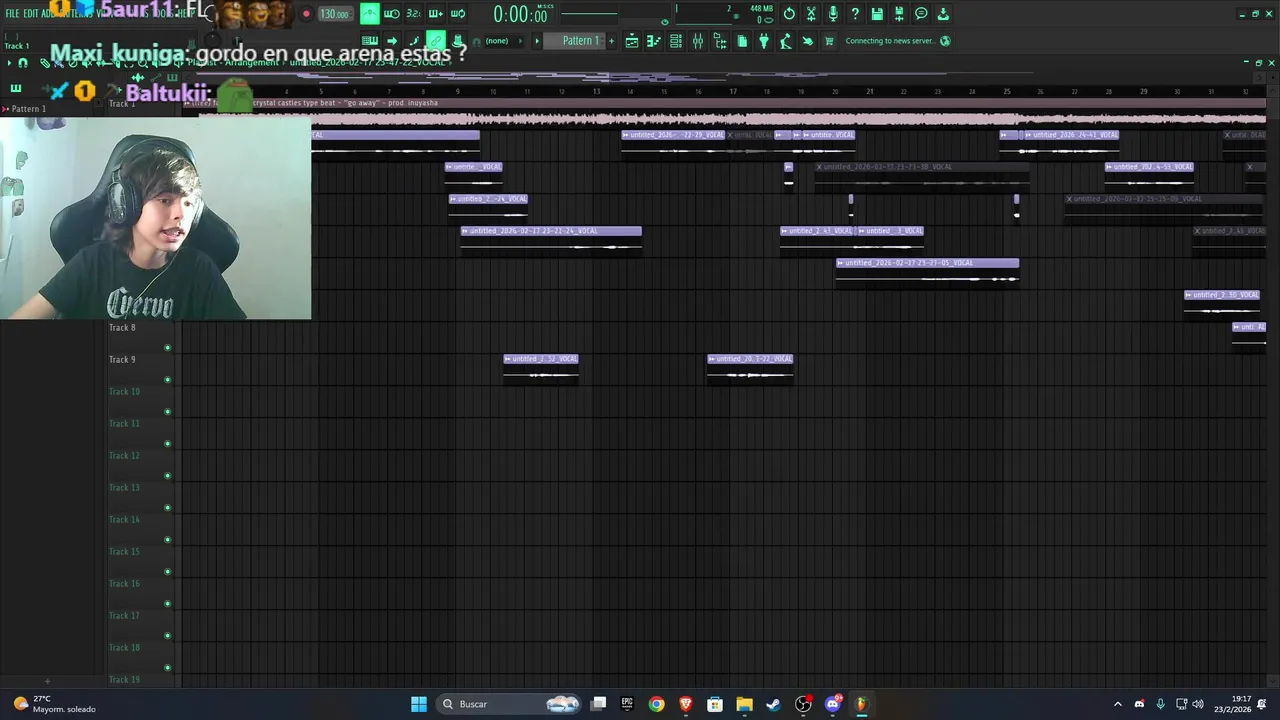Click the 130 tempo field
The height and width of the screenshot is (720, 1280).
click(334, 14)
